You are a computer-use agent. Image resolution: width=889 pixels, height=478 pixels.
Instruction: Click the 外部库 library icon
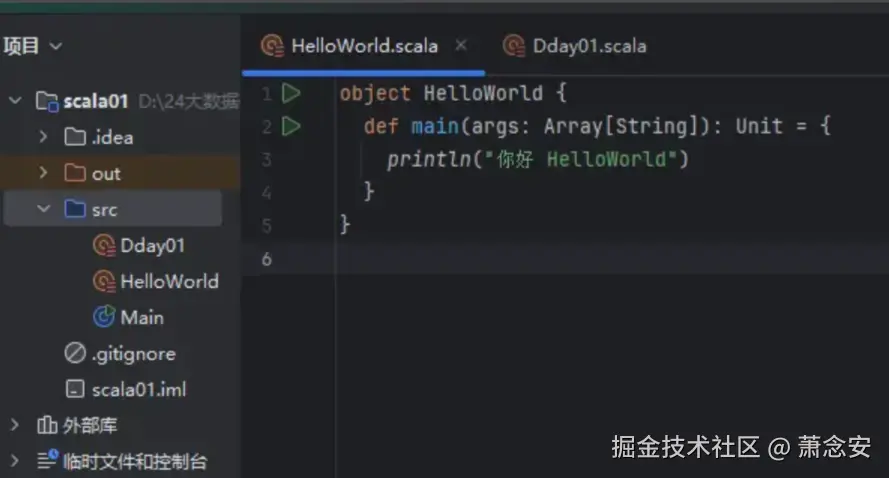pos(47,425)
